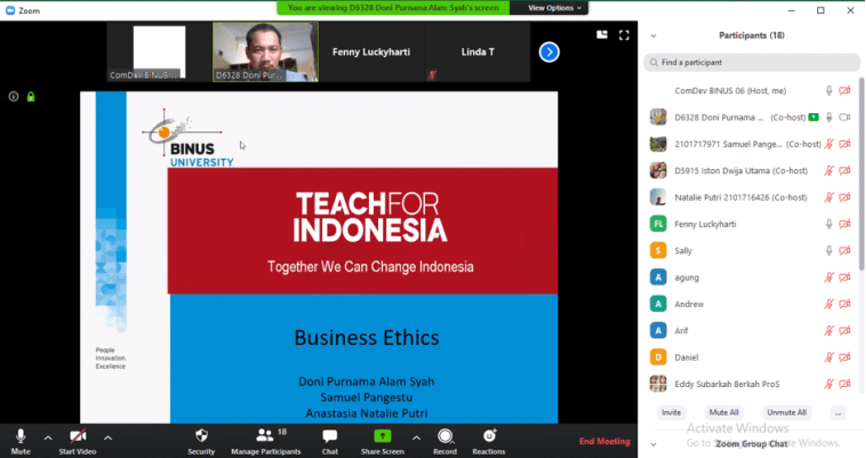Image resolution: width=866 pixels, height=458 pixels.
Task: Select the Linda T video tile
Action: pyautogui.click(x=478, y=52)
